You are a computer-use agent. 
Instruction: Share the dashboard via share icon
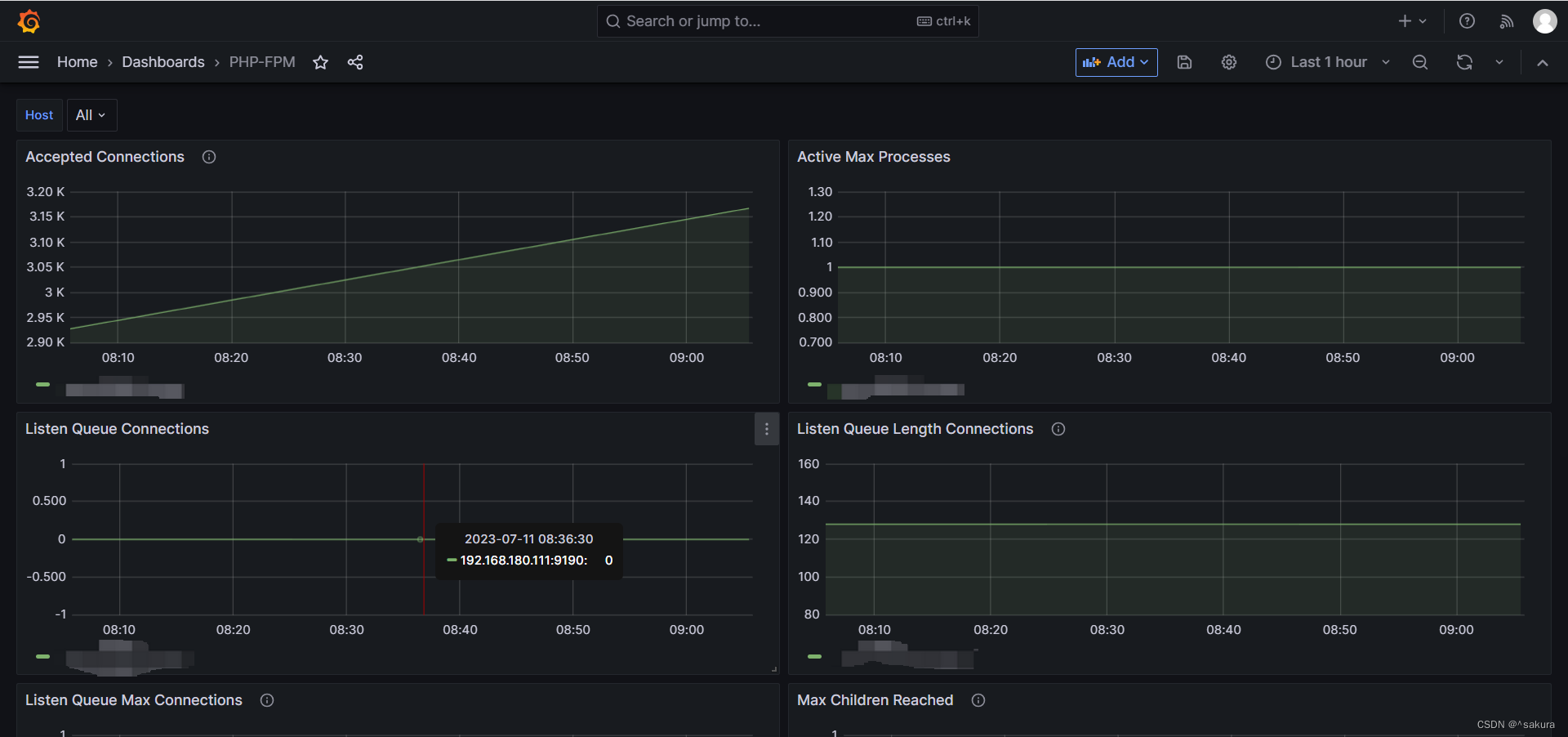[x=355, y=62]
